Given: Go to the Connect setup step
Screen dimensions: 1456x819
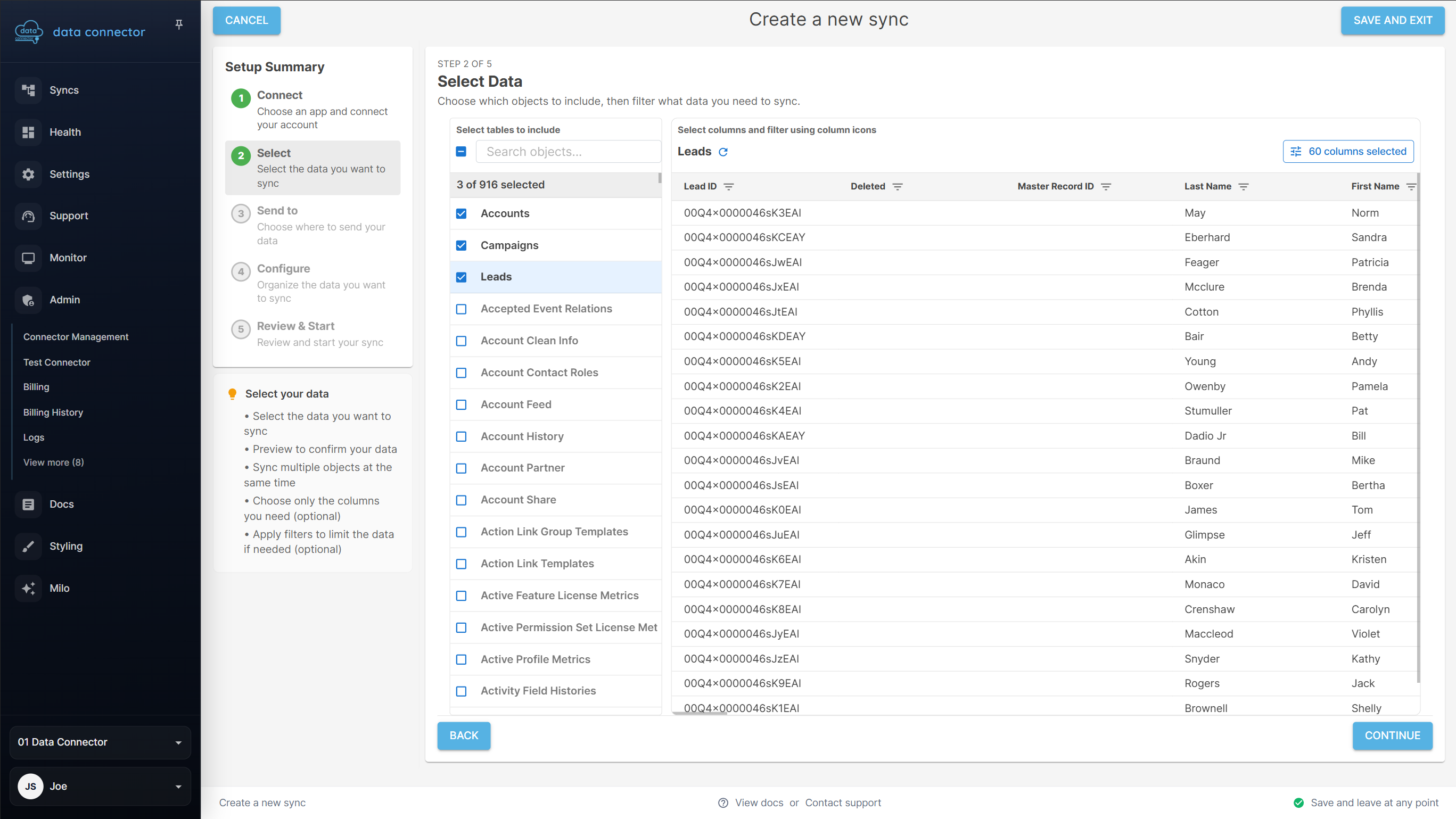Looking at the screenshot, I should click(312, 110).
